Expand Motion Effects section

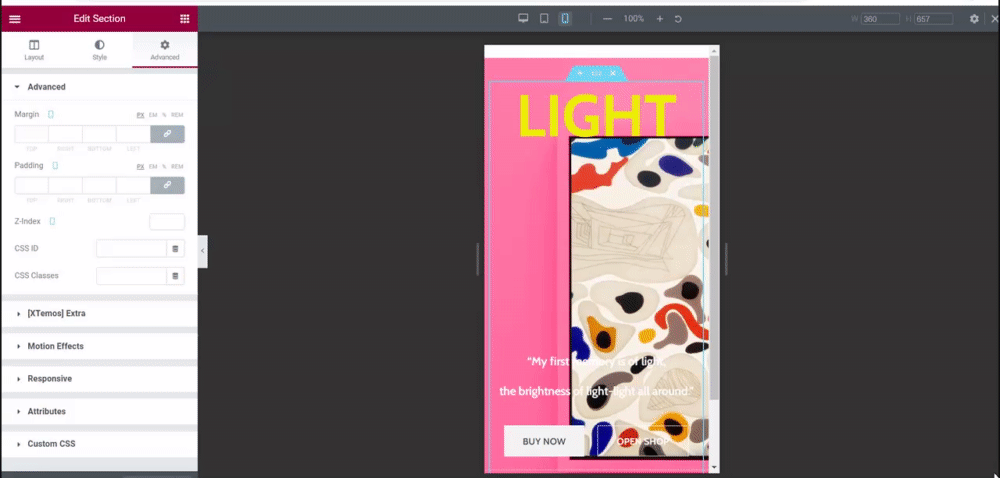(99, 346)
